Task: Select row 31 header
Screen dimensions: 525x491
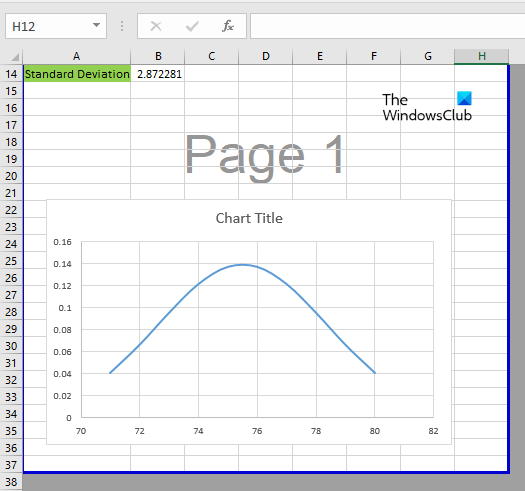Action: coord(11,363)
